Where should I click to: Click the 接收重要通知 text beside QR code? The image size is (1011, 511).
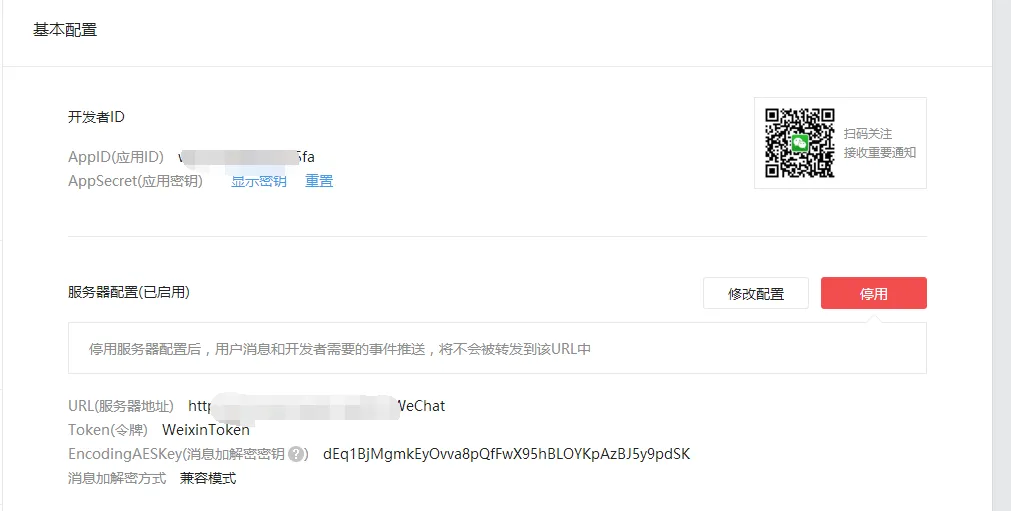880,153
